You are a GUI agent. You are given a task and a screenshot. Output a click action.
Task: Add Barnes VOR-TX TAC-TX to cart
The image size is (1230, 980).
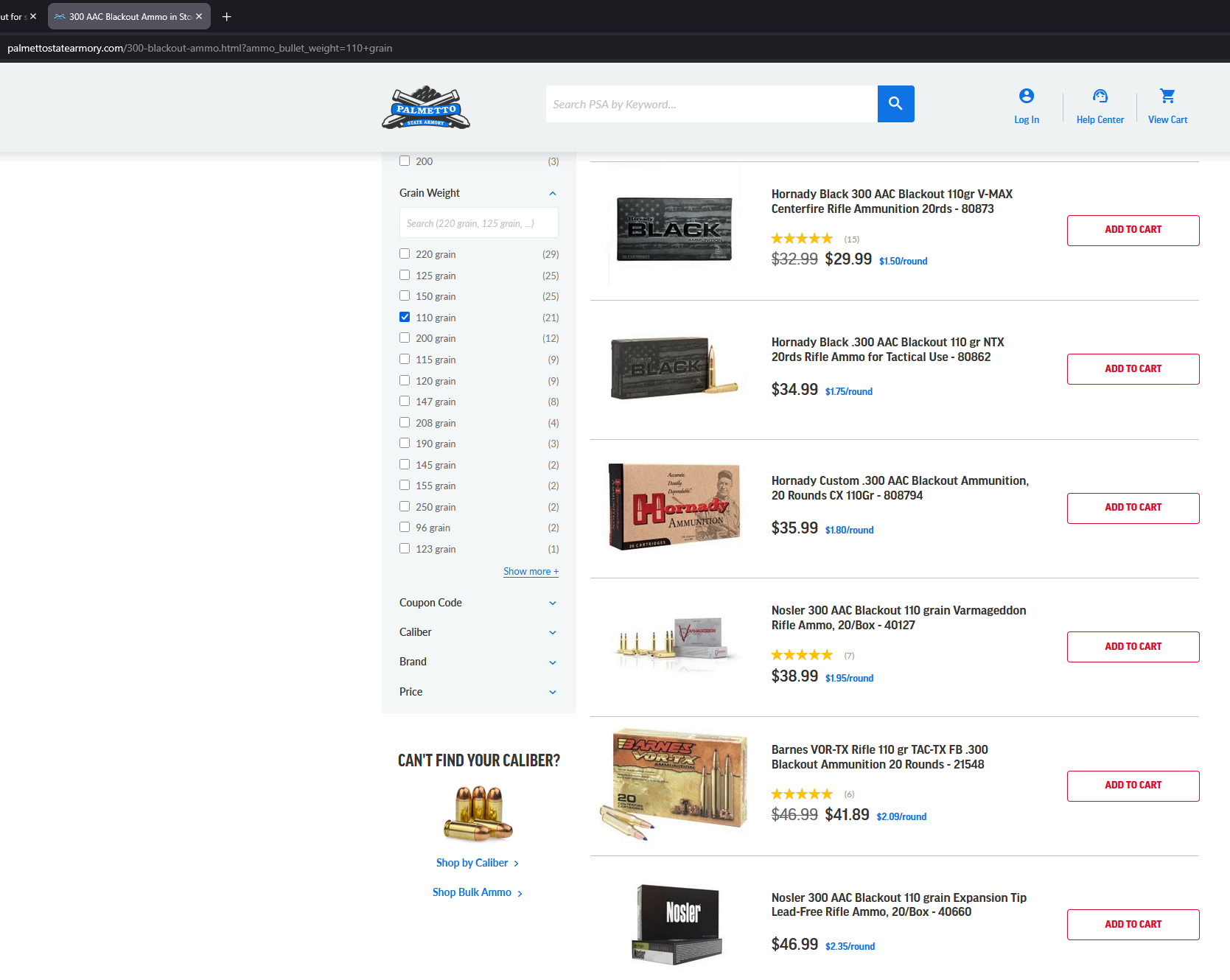[x=1133, y=785]
